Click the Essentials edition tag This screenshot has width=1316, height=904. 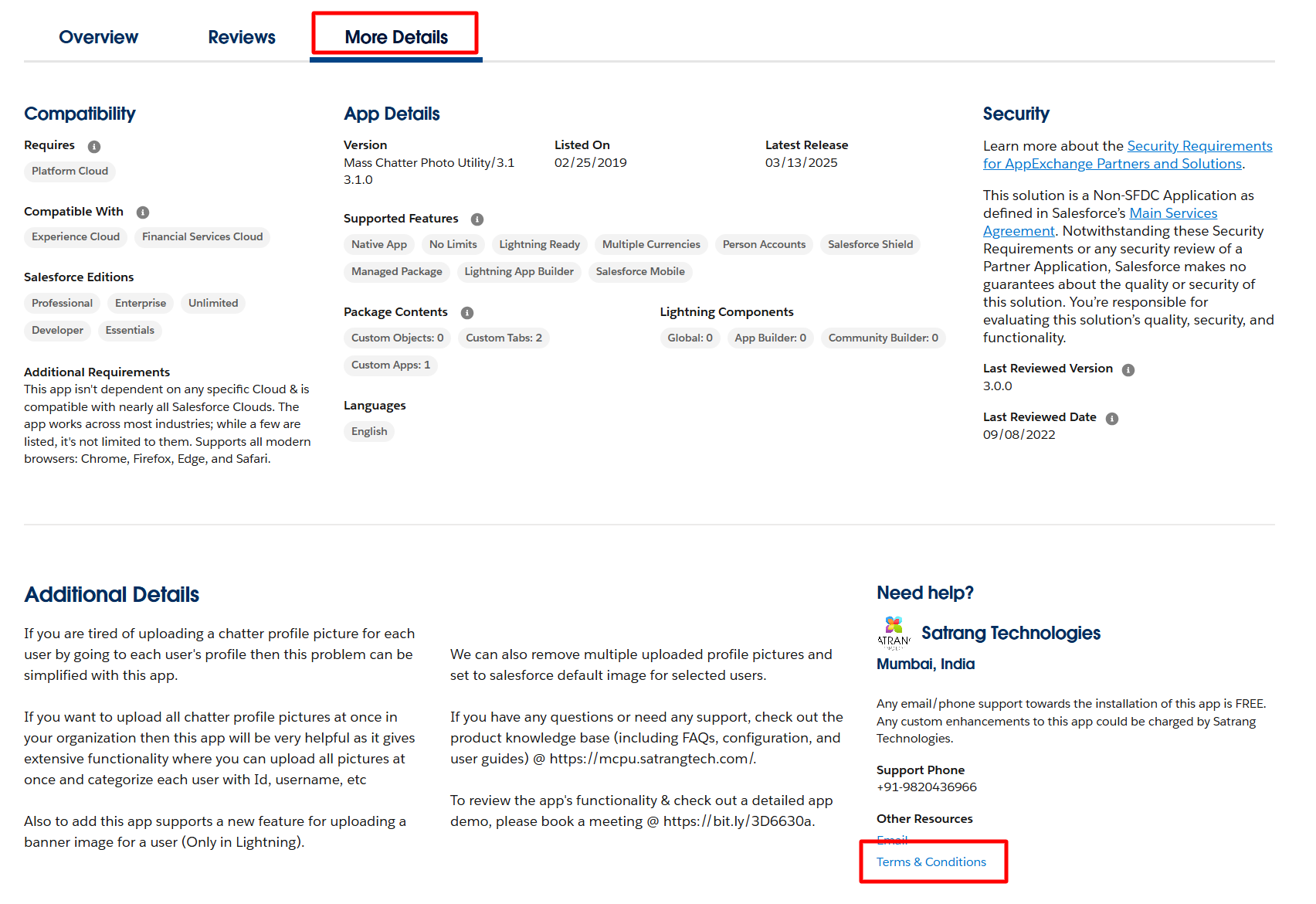[x=130, y=331]
